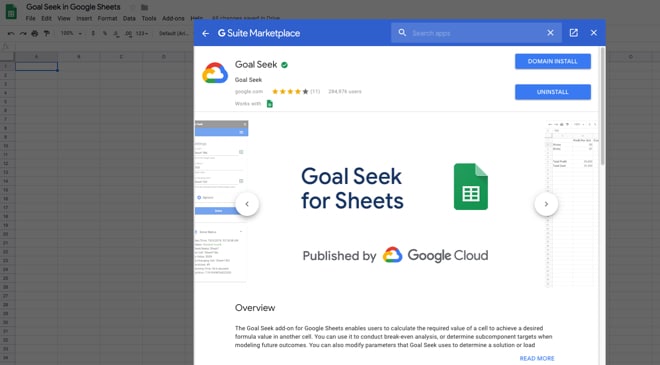Click the document title Goal Seek in Google Sheets

[x=73, y=7]
